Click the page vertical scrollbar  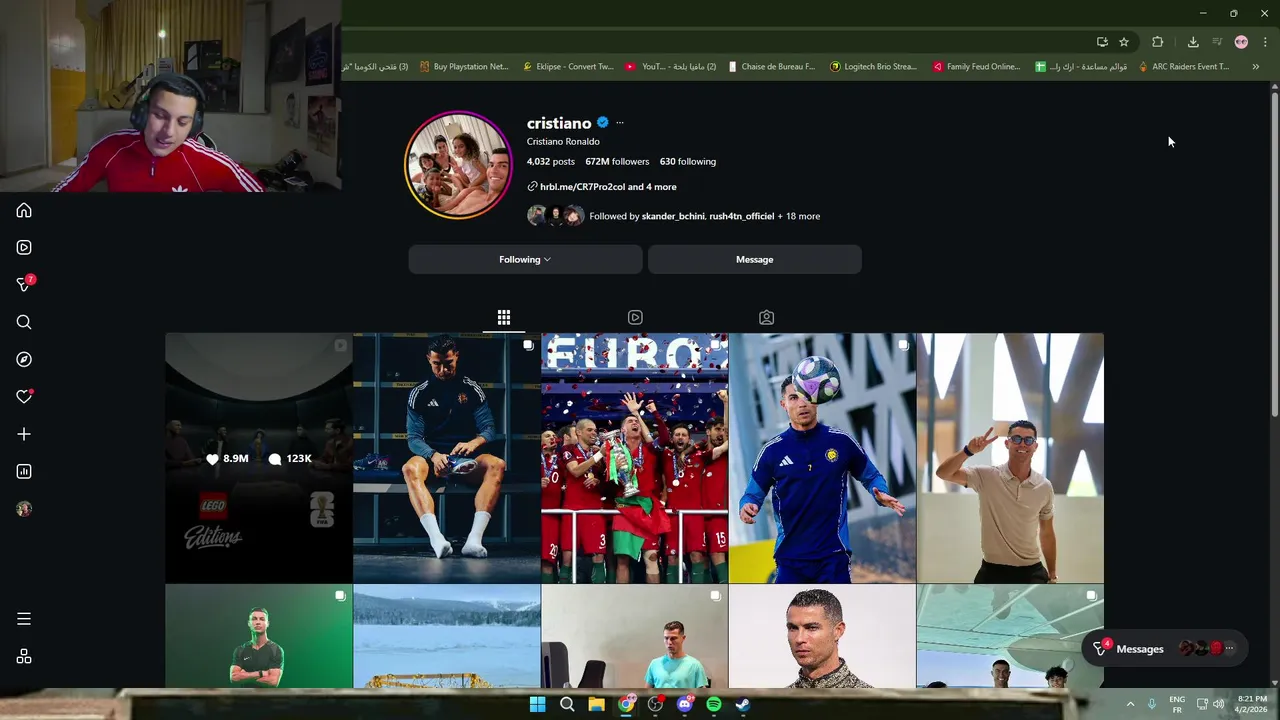1275,255
